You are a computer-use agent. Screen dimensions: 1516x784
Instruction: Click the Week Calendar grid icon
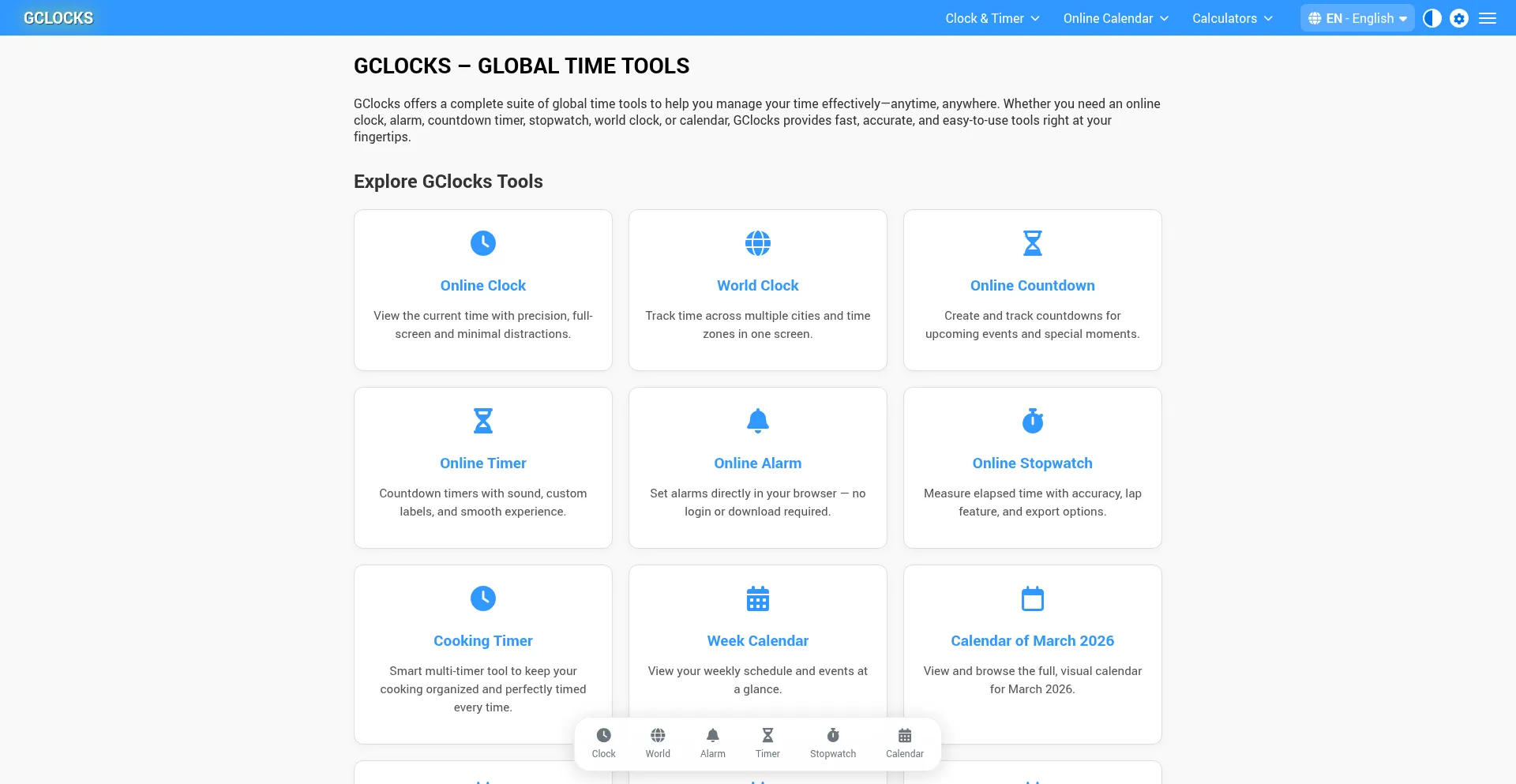coord(758,598)
